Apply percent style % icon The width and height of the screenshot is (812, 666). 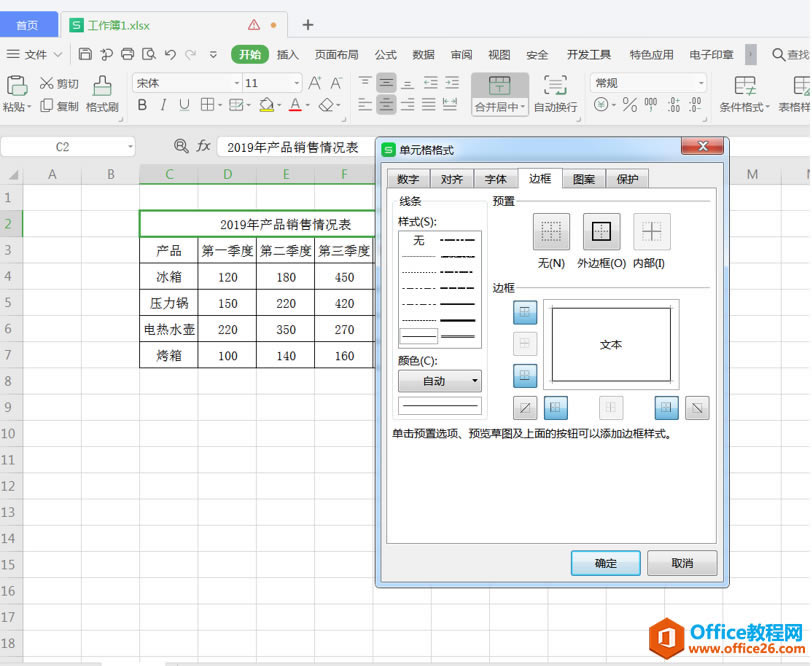630,105
